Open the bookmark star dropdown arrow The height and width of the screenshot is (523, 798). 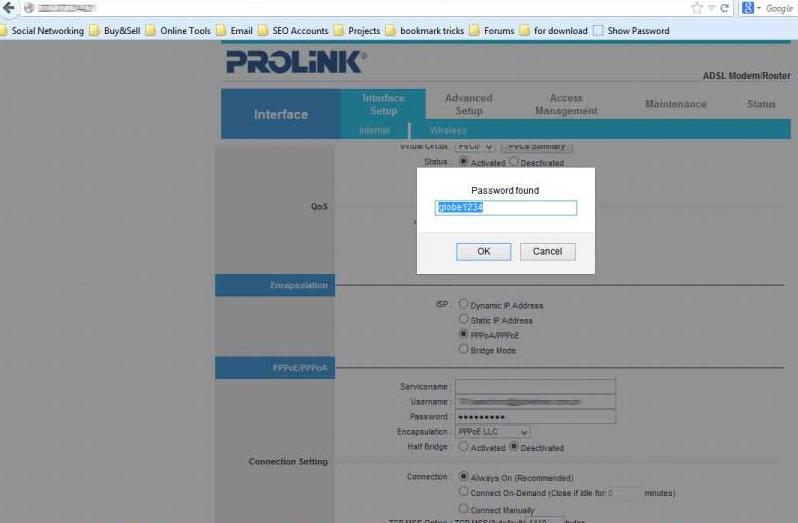[711, 8]
